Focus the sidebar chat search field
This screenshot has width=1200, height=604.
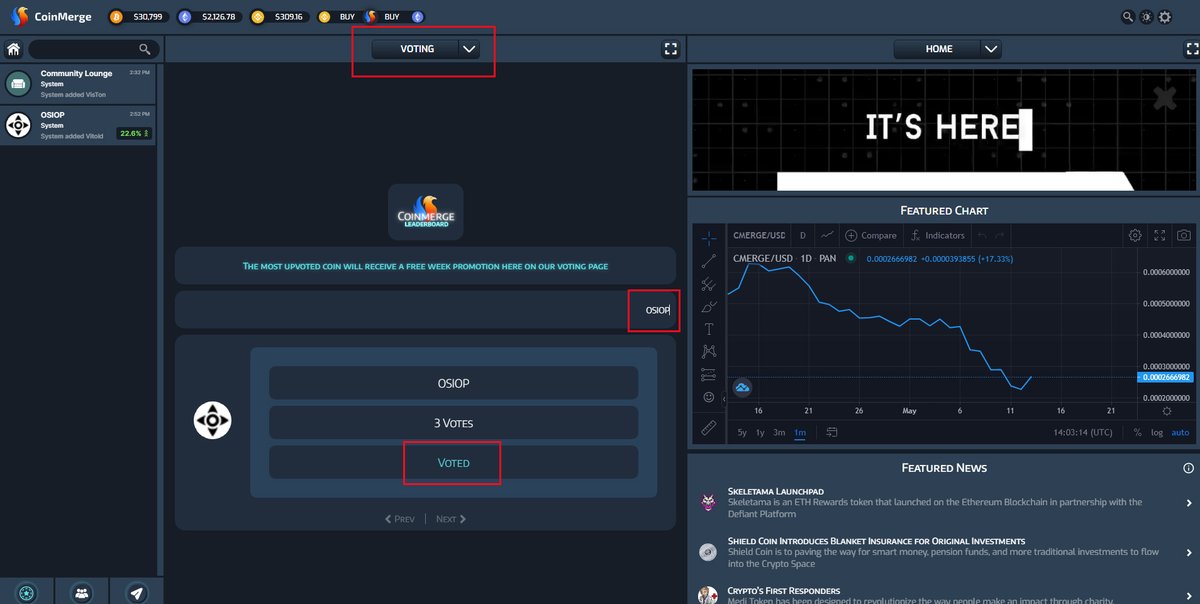[x=92, y=49]
